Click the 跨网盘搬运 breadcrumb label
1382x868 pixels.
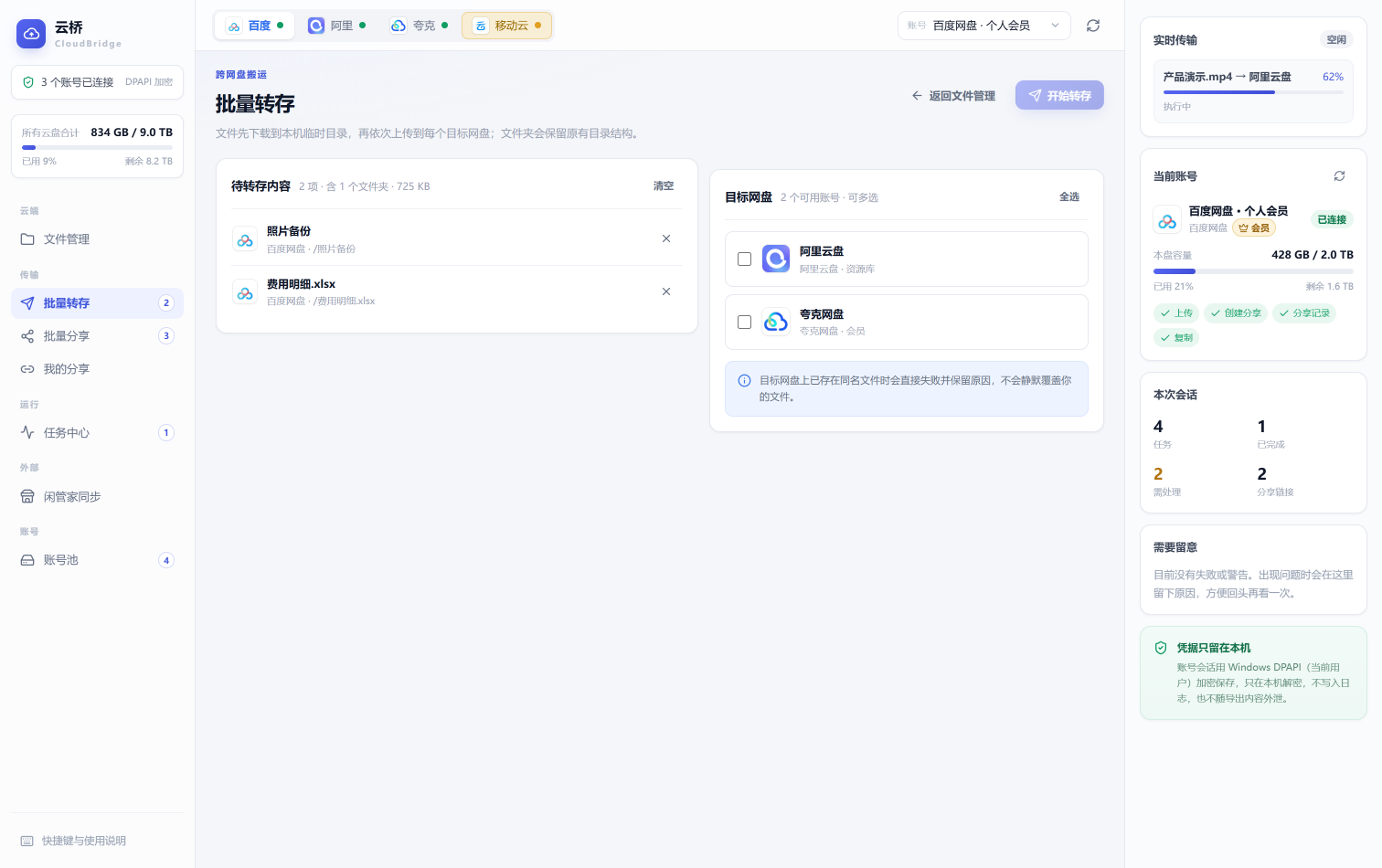pos(241,75)
